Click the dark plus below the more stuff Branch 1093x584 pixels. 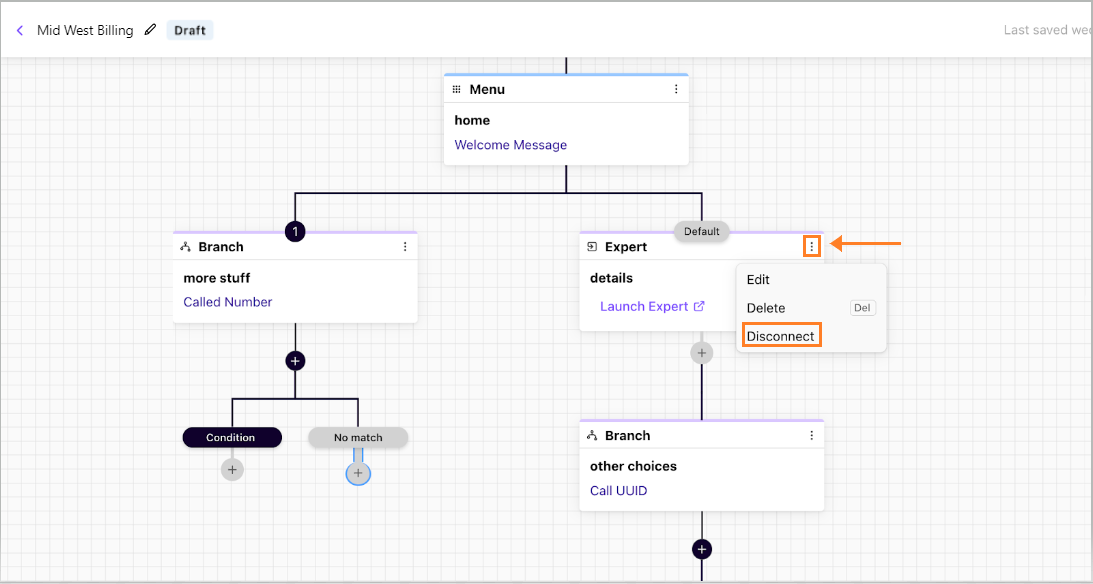[295, 361]
